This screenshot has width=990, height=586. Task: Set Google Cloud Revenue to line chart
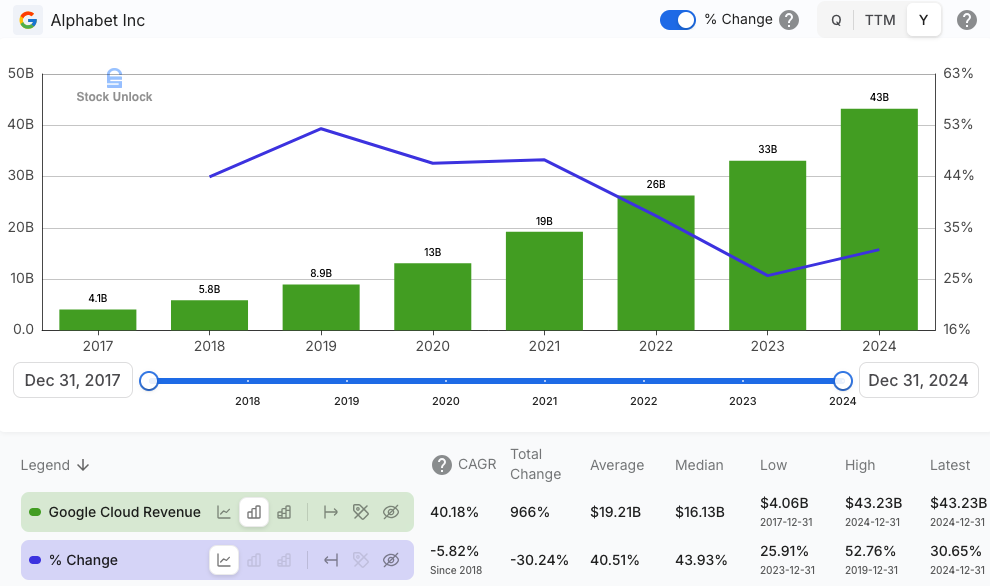tap(224, 512)
